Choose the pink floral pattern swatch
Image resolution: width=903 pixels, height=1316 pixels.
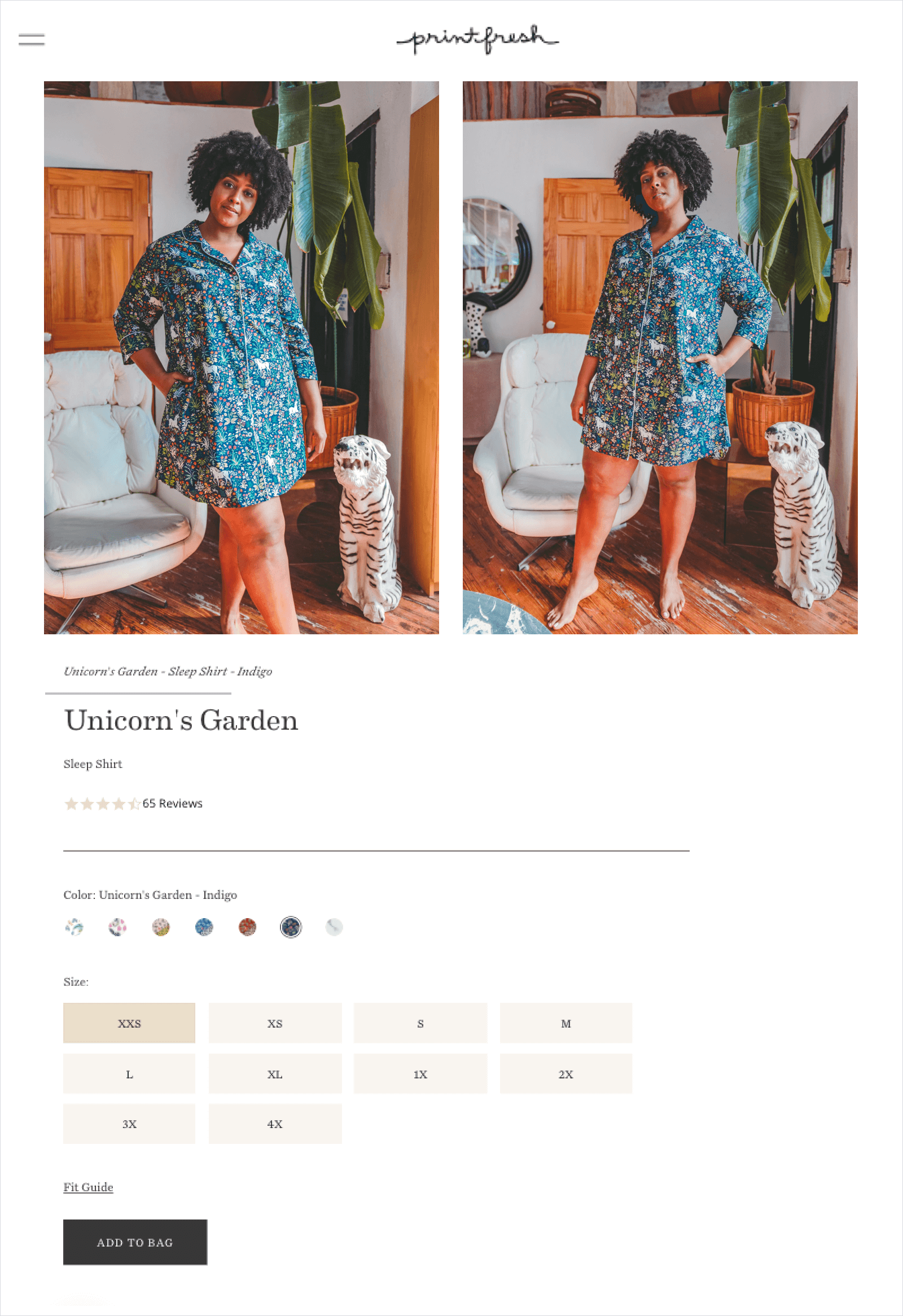tap(117, 927)
